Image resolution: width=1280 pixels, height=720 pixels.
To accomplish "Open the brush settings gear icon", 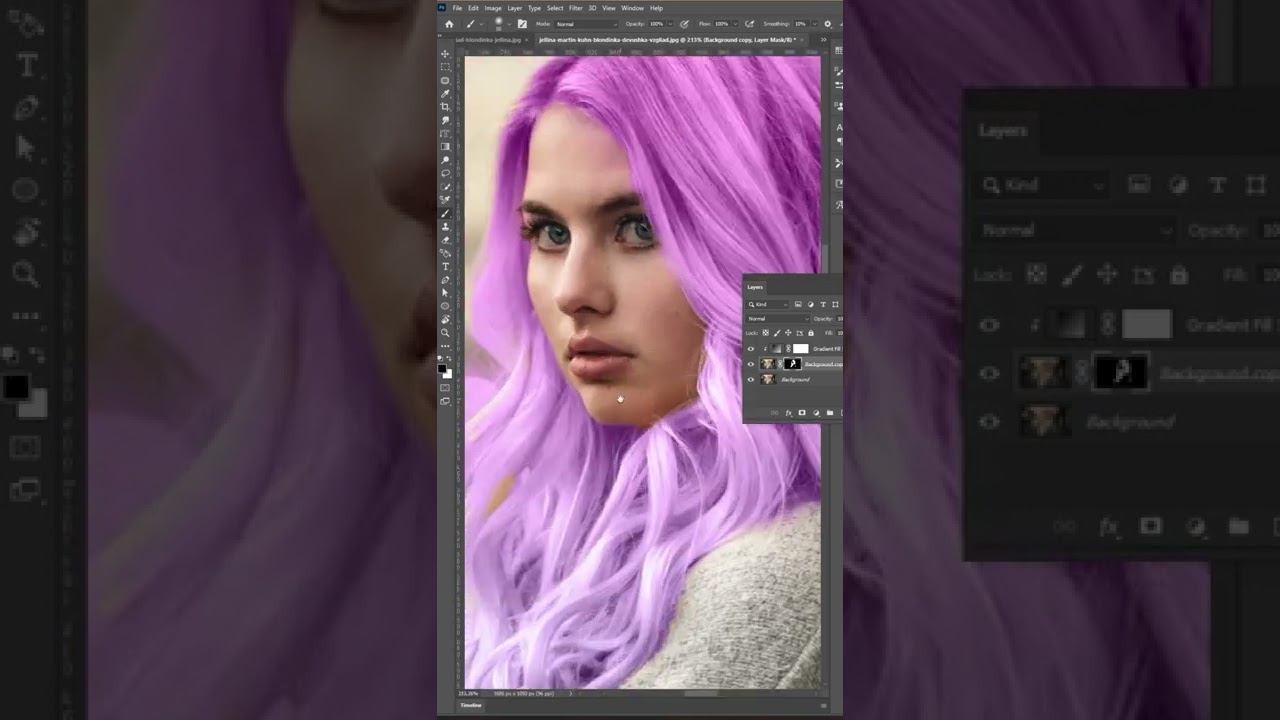I will click(x=827, y=24).
